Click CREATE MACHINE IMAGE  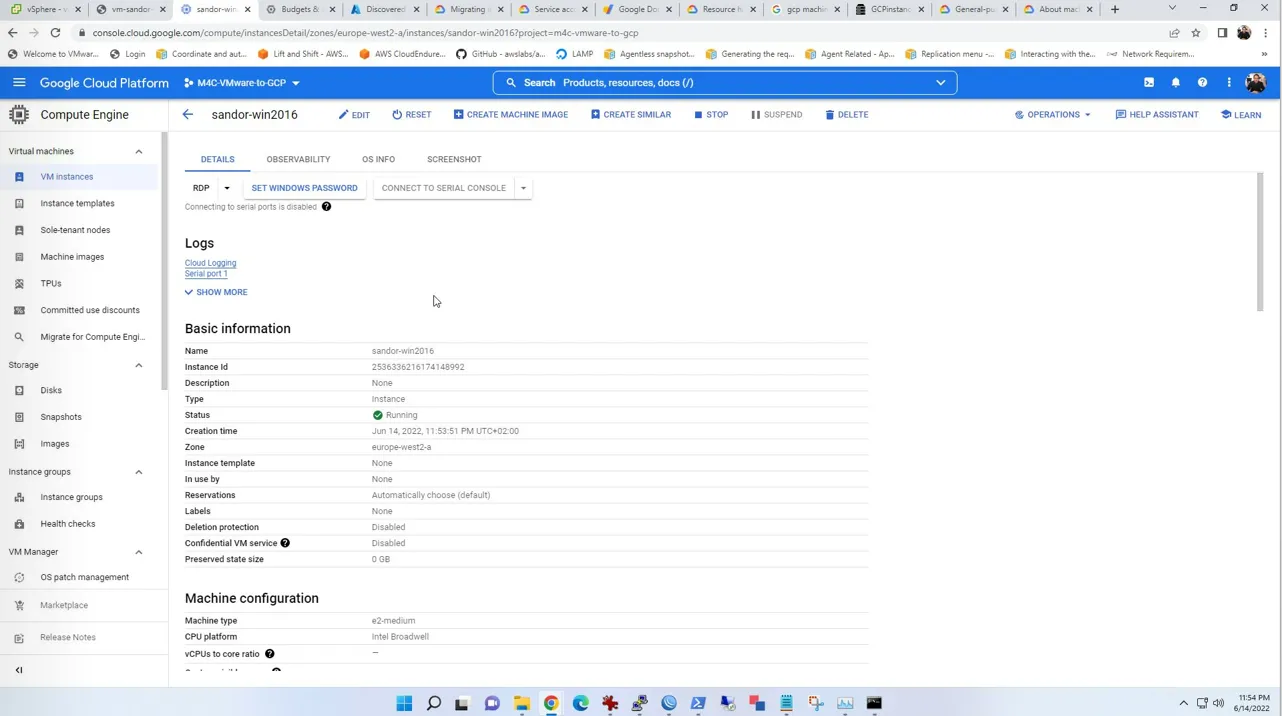pyautogui.click(x=511, y=115)
